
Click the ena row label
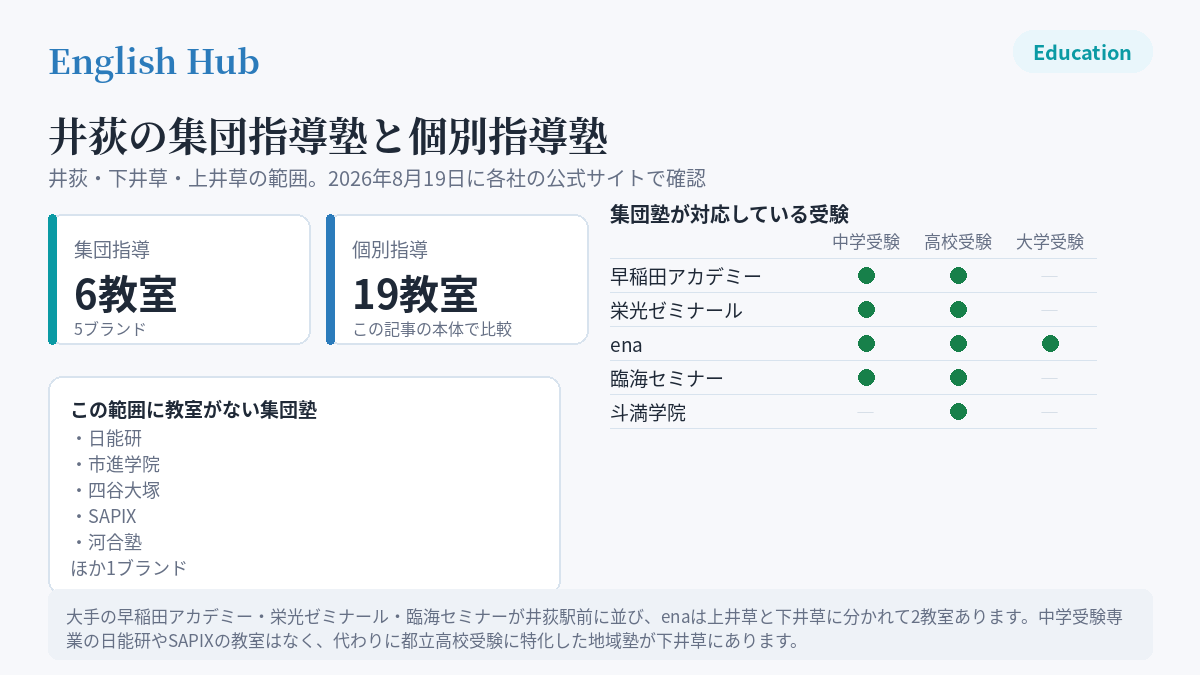click(626, 344)
